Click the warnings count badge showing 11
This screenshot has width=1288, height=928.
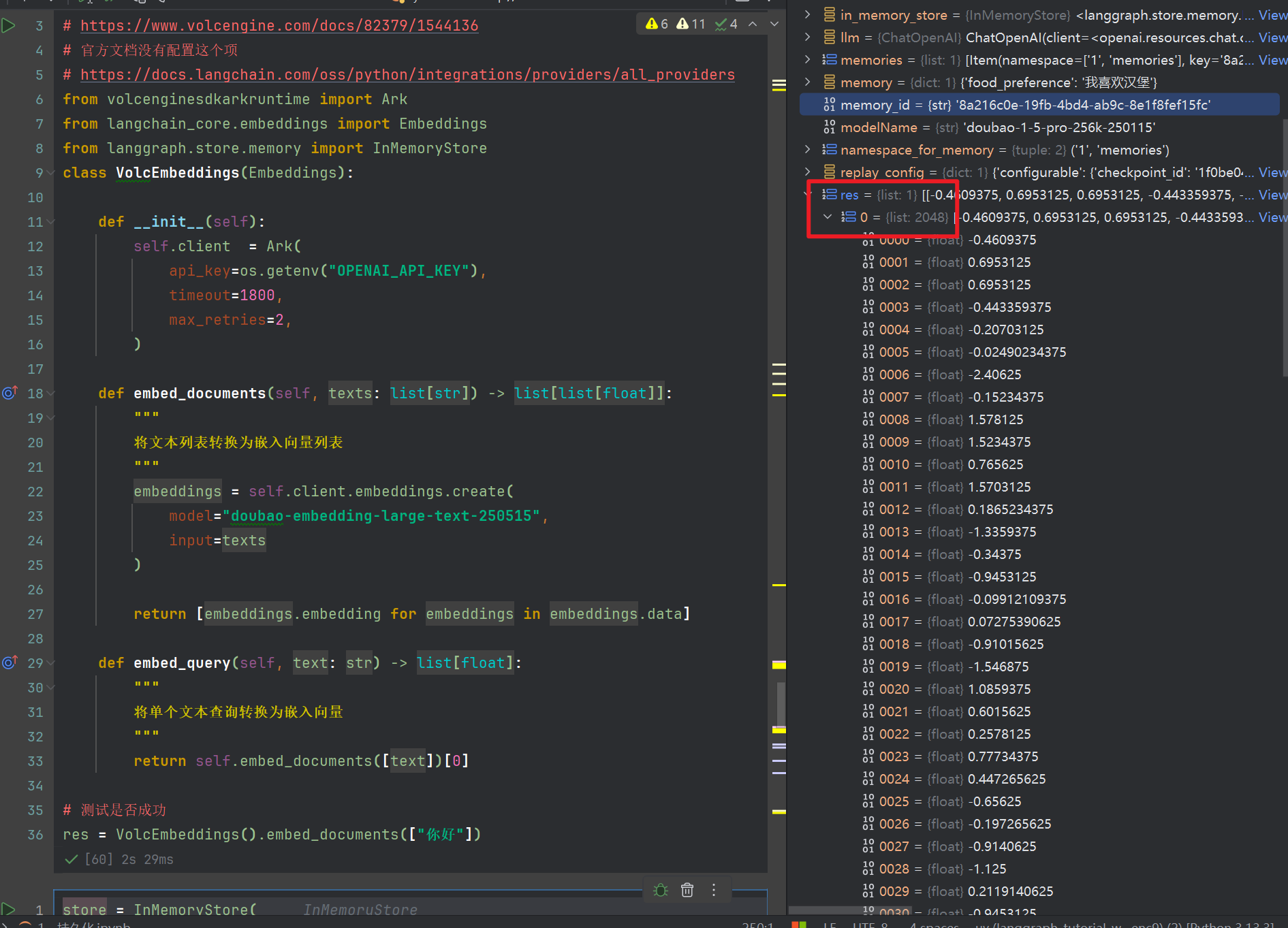coord(691,24)
